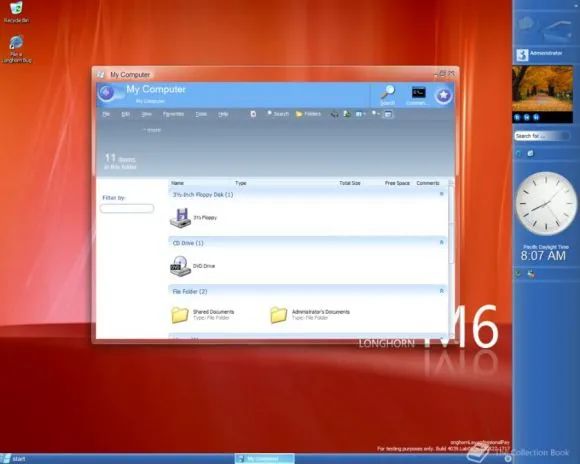Click the Search toolbar button
The width and height of the screenshot is (580, 464).
[x=277, y=114]
